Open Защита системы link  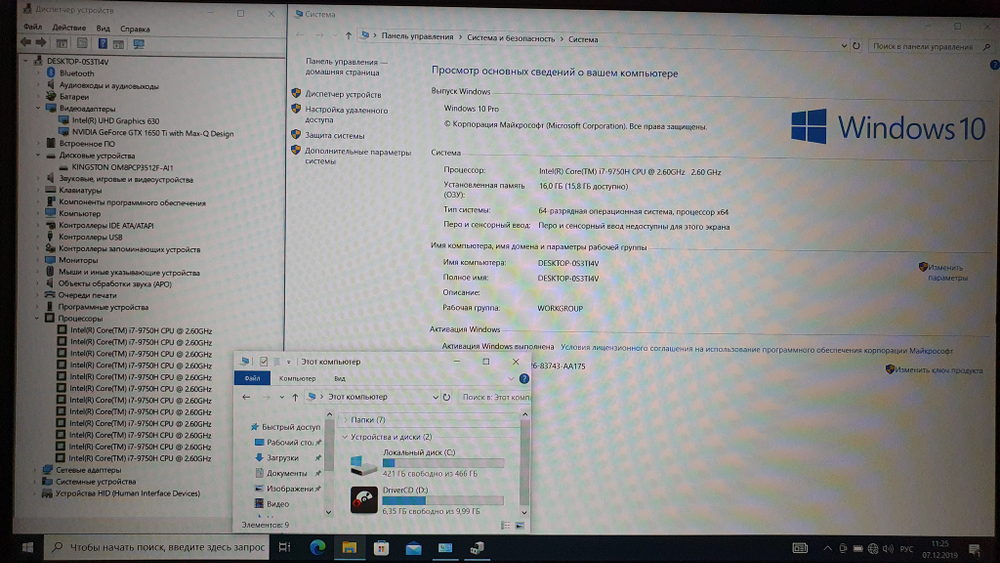point(335,135)
